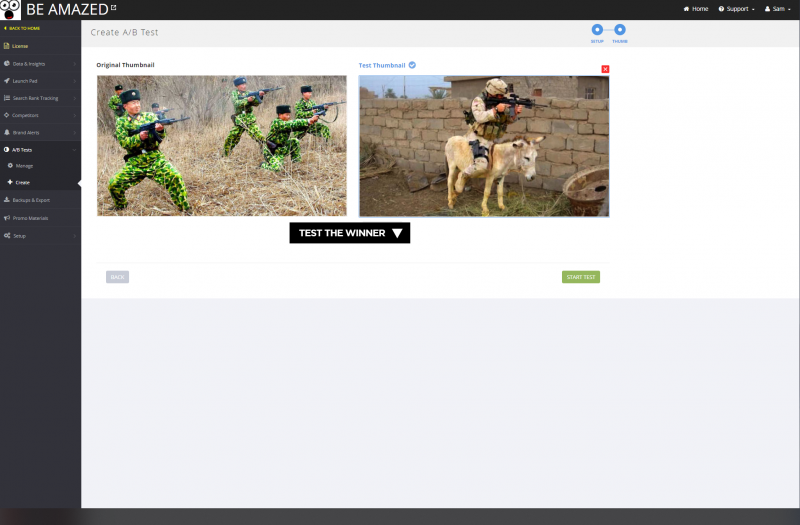Click the Backup & Export download icon

point(7,200)
